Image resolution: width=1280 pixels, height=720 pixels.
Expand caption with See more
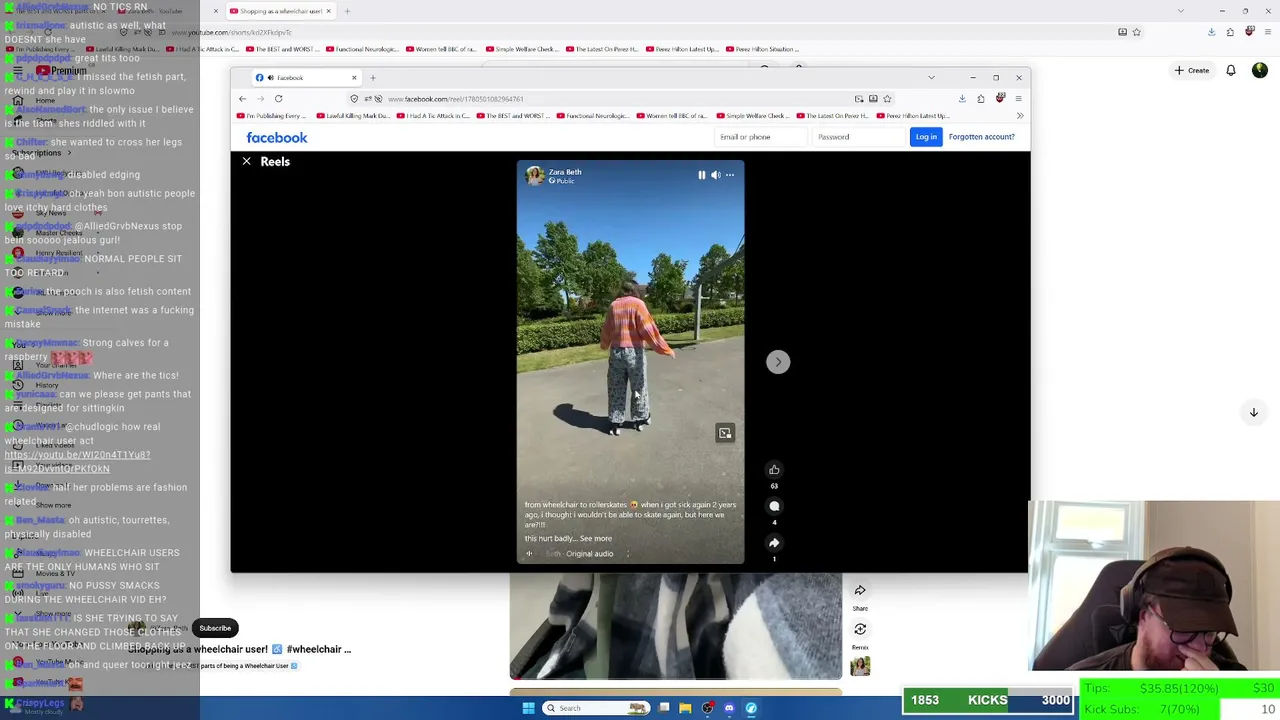[x=596, y=539]
